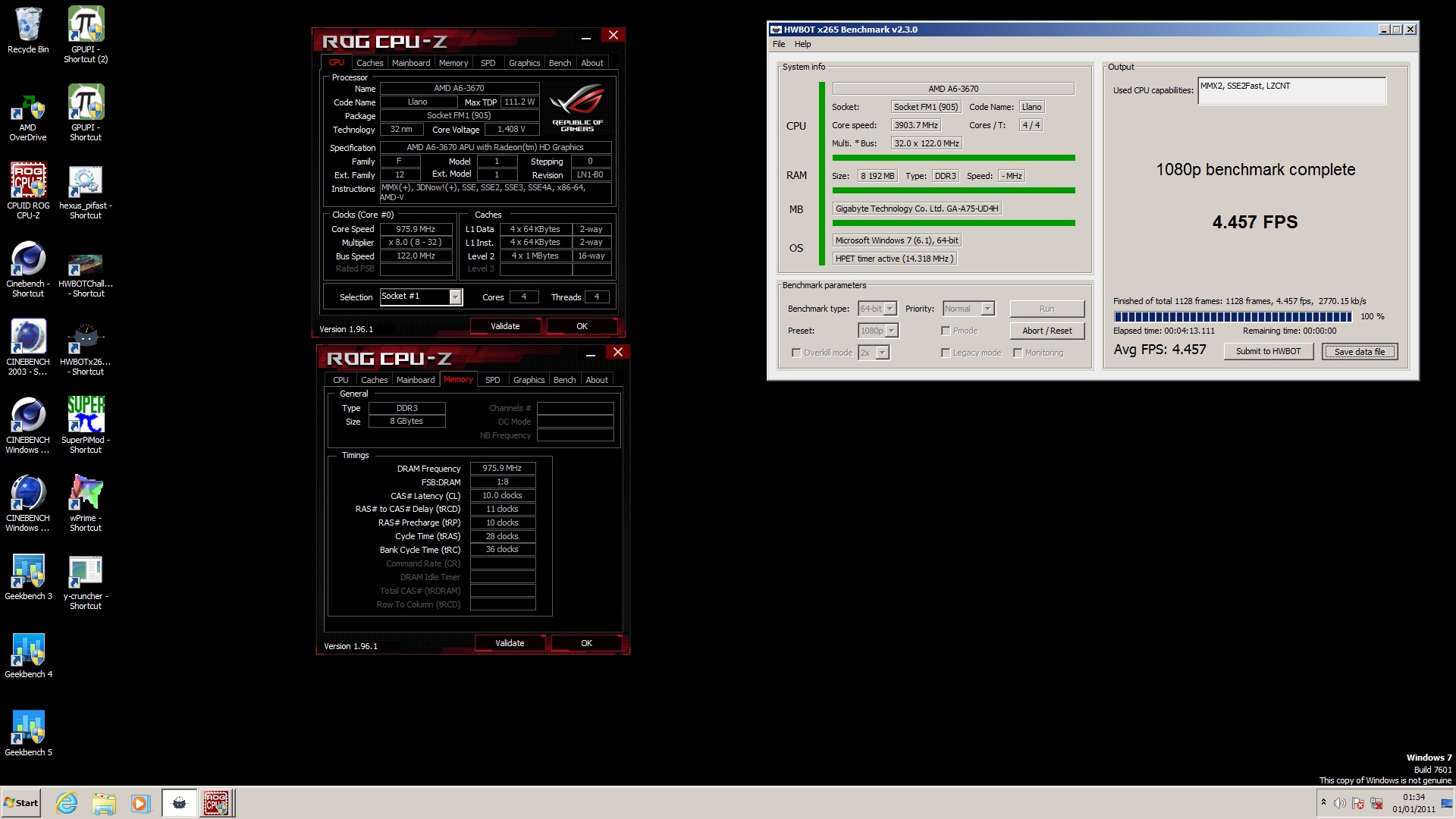
Task: Toggle the Monitoring checkbox
Action: coord(1018,353)
